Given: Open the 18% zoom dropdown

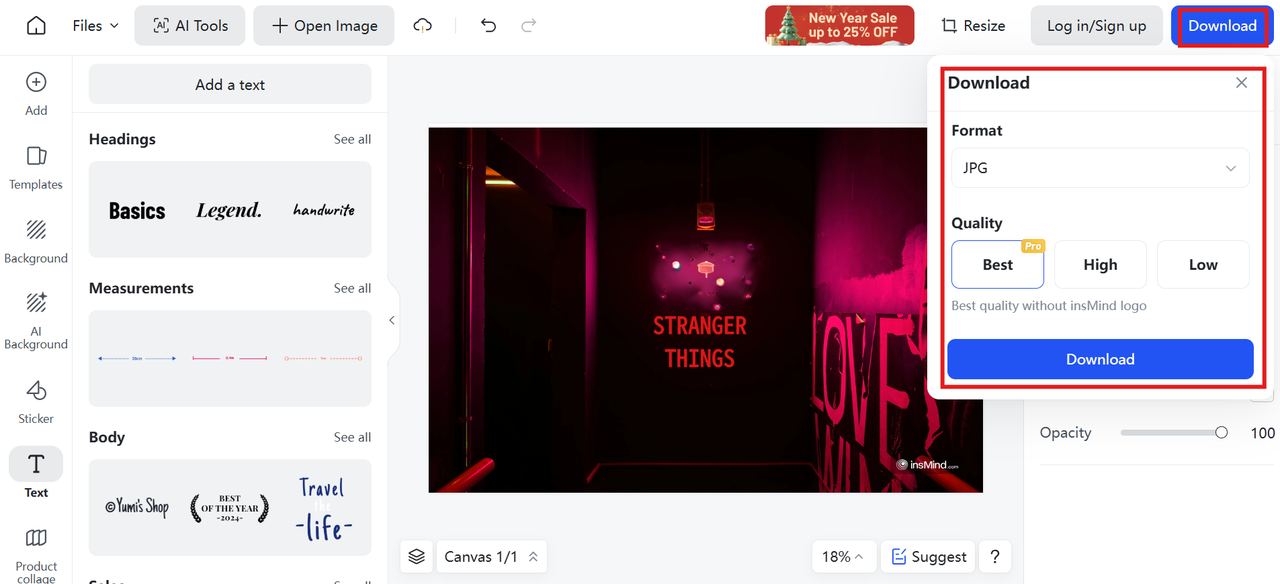Looking at the screenshot, I should point(844,557).
